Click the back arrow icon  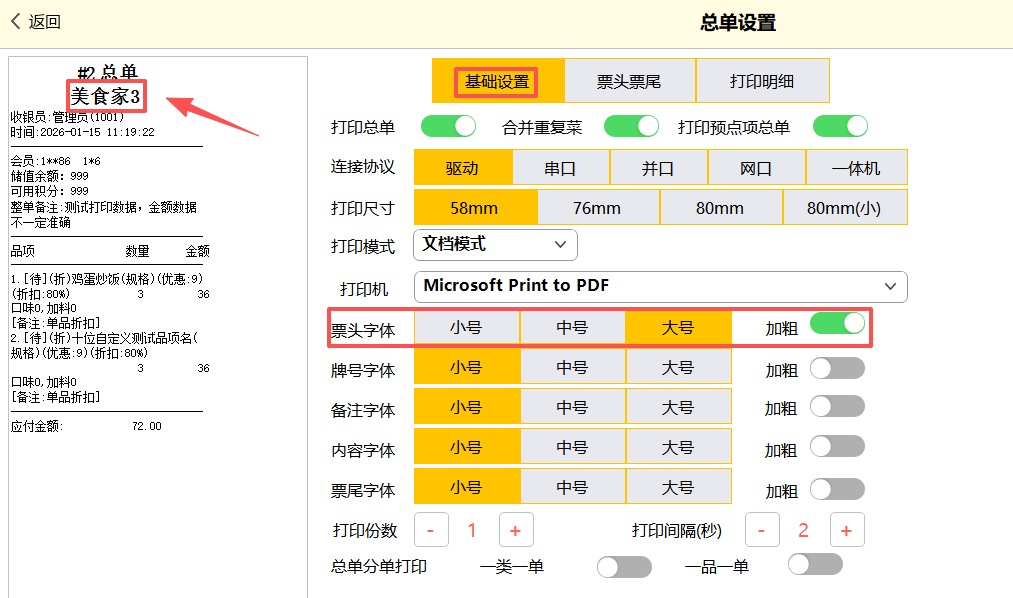(16, 21)
